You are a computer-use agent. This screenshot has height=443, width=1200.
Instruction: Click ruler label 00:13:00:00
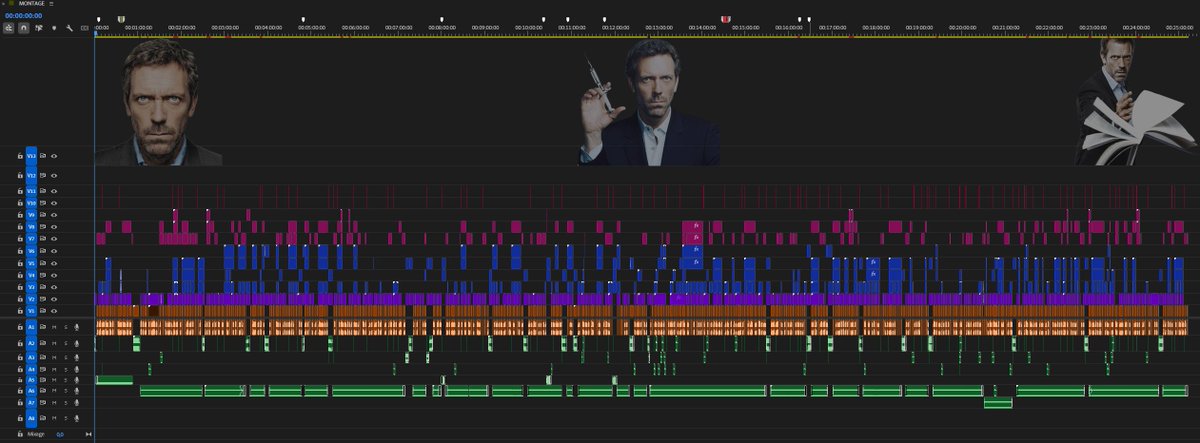pos(658,28)
